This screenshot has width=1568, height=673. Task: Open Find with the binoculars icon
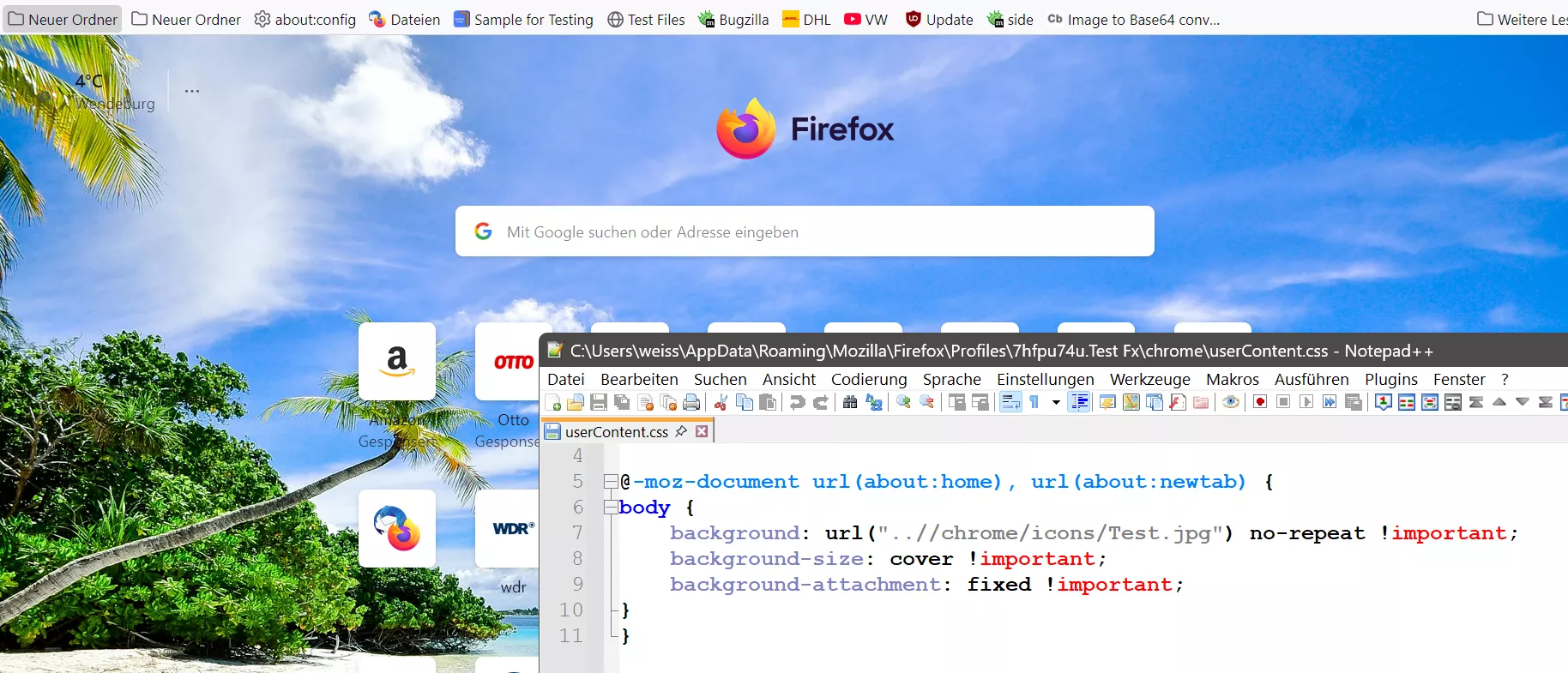click(x=850, y=402)
